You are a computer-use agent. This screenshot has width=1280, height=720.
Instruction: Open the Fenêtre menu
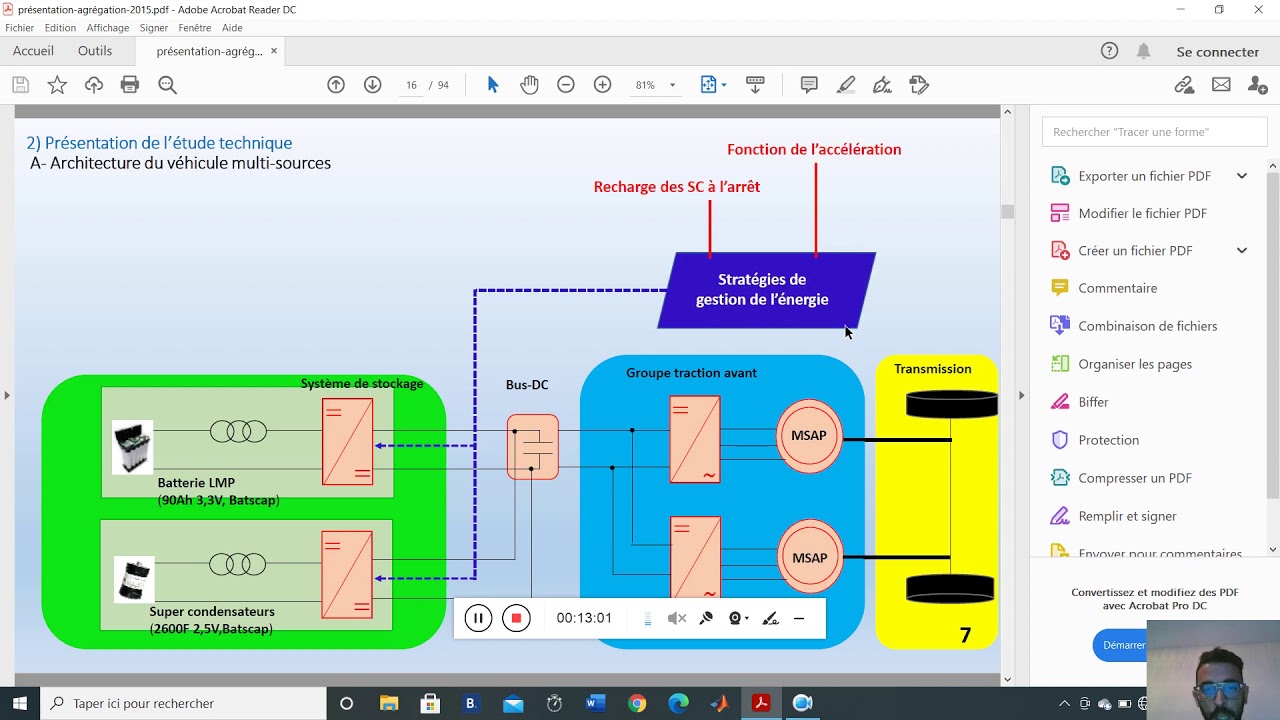click(x=195, y=28)
